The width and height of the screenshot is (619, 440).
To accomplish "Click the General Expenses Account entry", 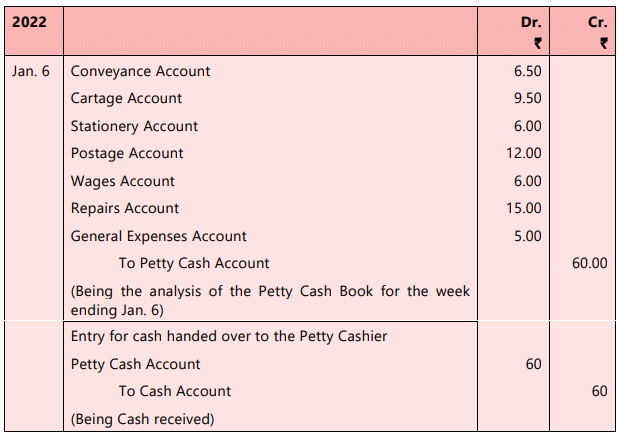I will click(158, 236).
